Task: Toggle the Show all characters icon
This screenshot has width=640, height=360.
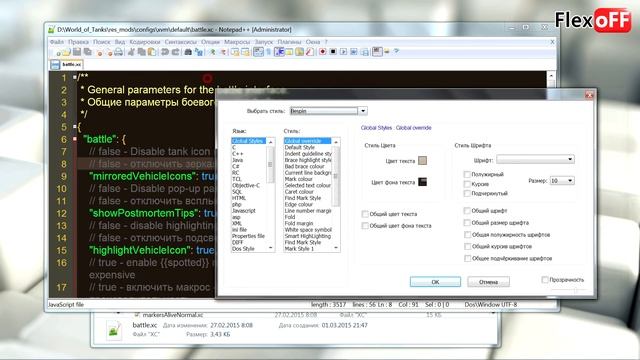Action: tap(269, 52)
